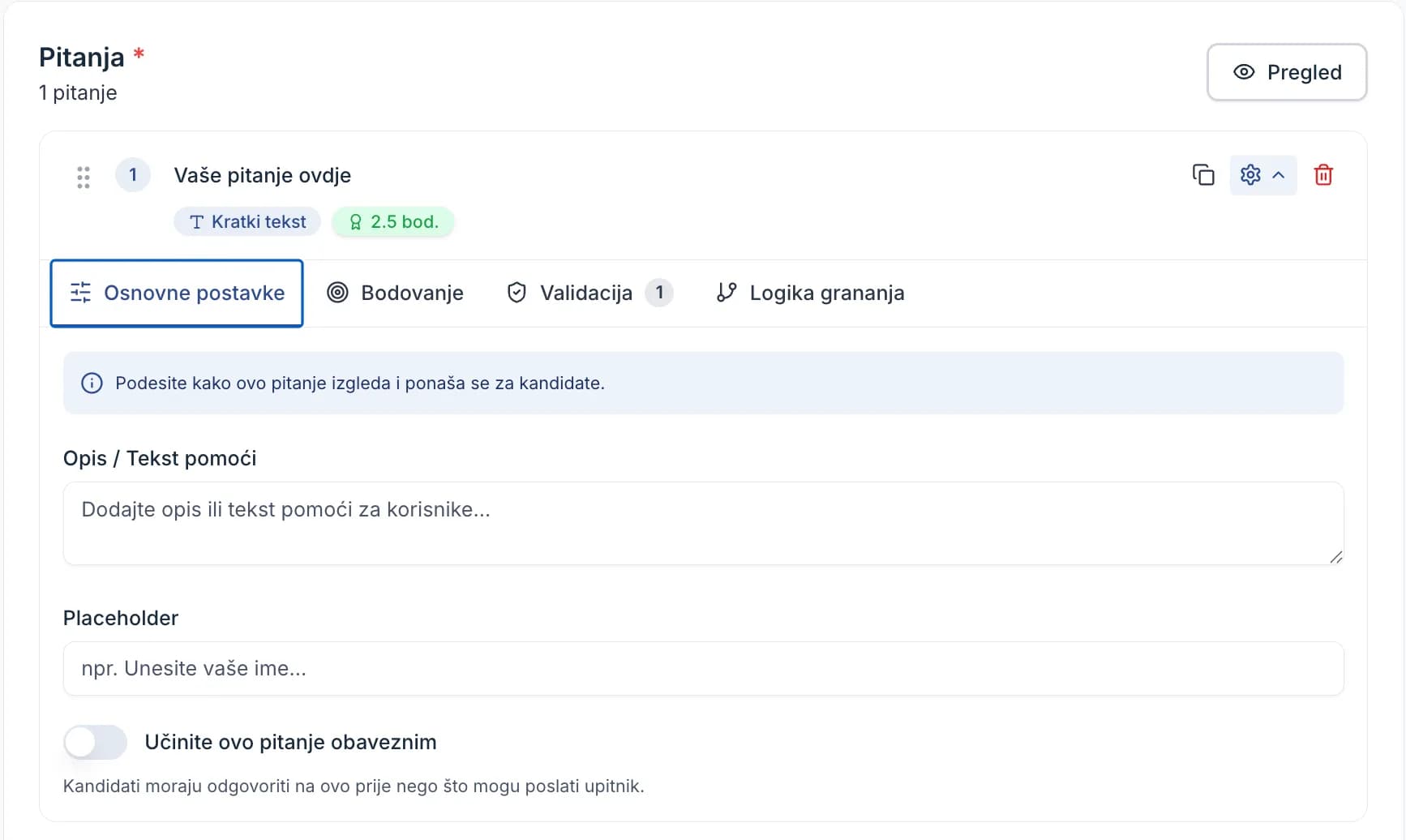Click the 'Podesite kako ovo pitanje izgleda' text
The image size is (1406, 840).
tap(360, 384)
